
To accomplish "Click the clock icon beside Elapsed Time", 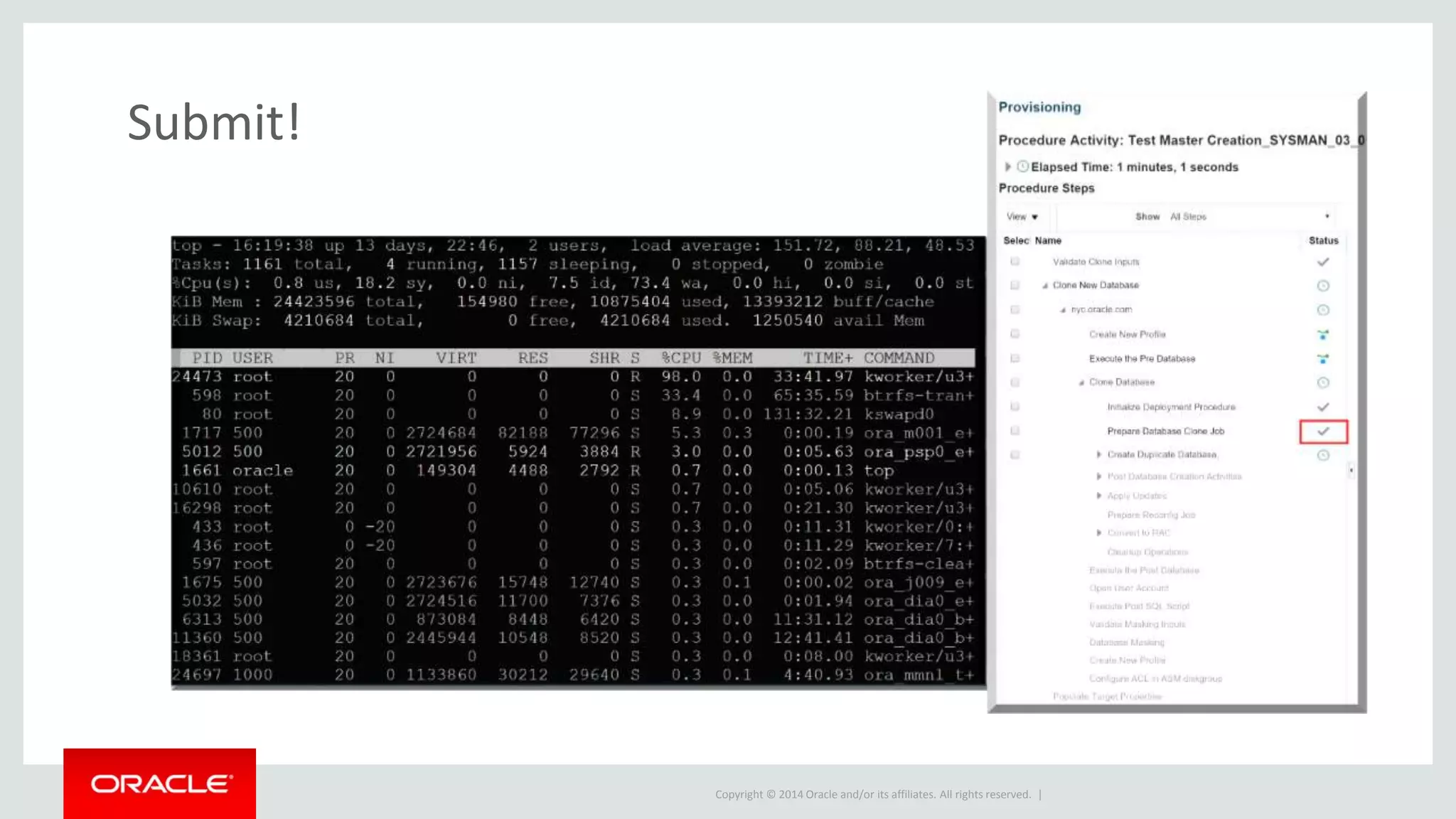I will (x=1022, y=166).
